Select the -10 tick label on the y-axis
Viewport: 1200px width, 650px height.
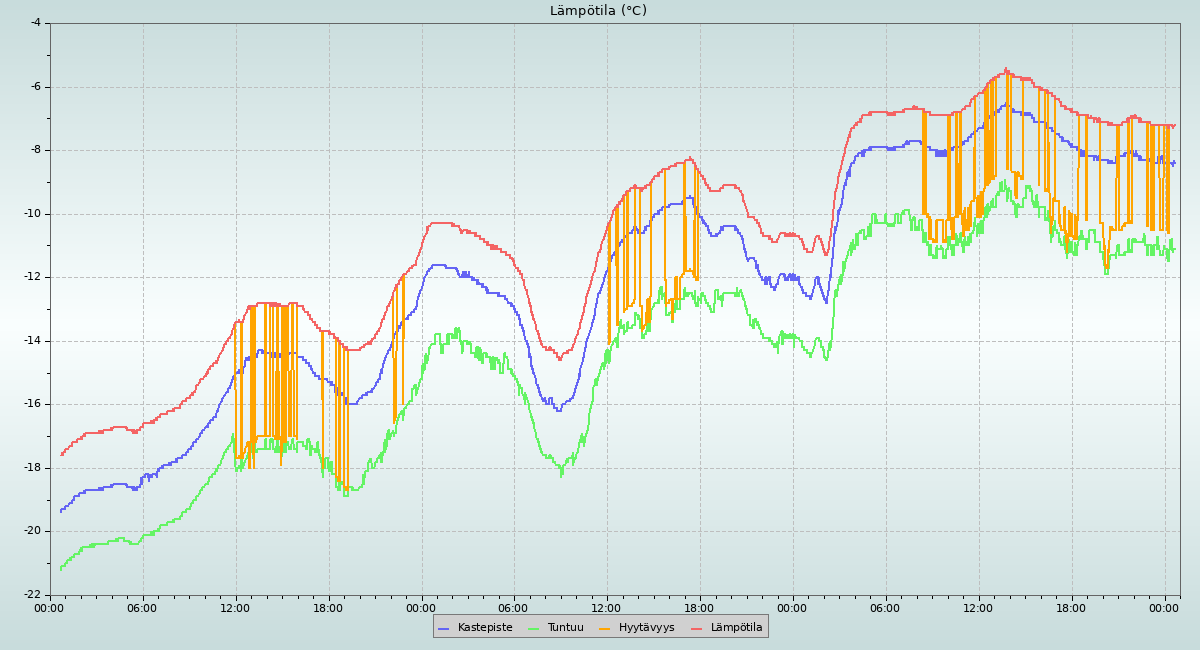click(32, 213)
